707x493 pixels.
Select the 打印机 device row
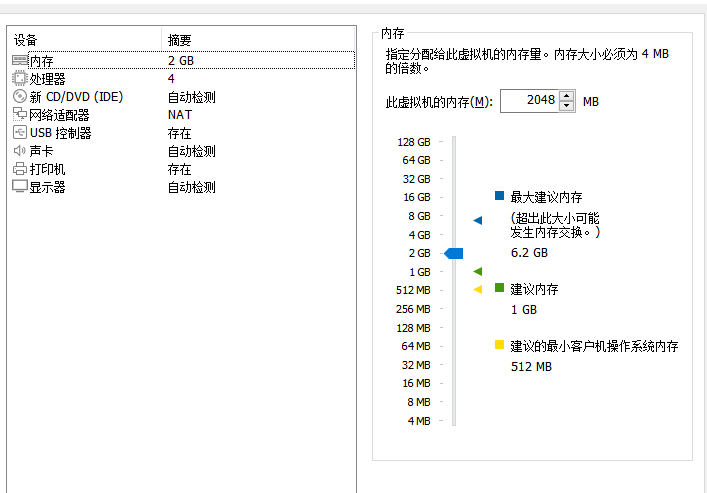181,169
